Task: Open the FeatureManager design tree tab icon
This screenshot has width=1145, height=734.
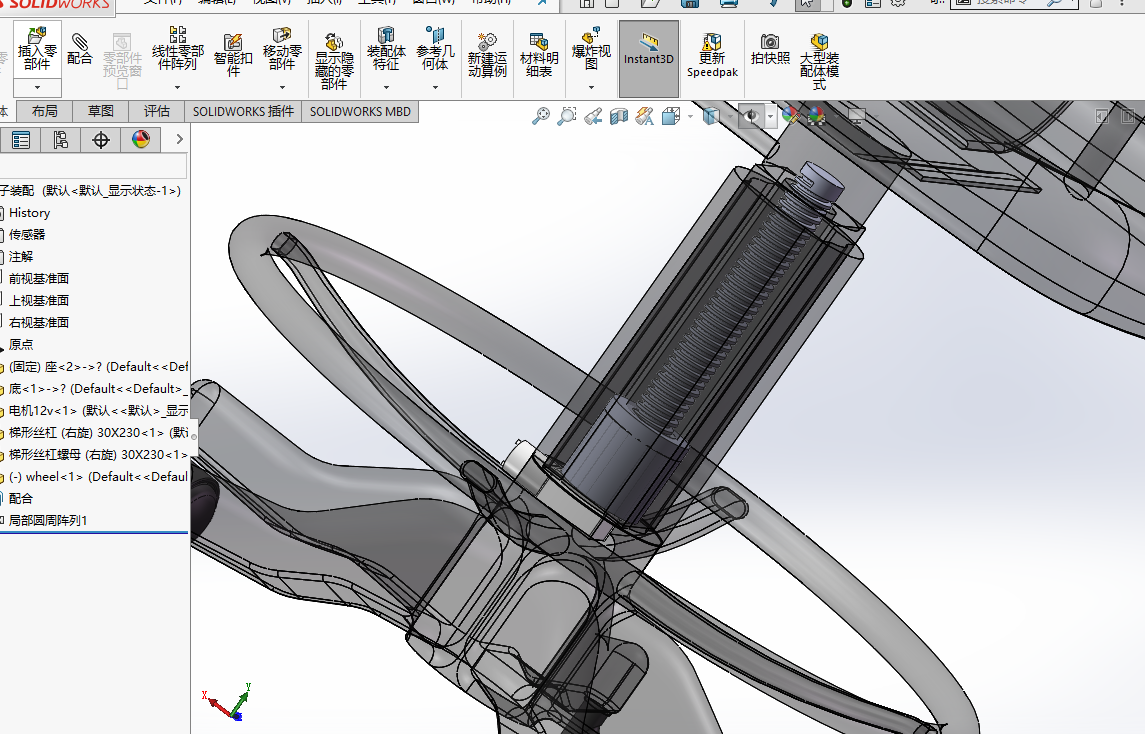Action: 20,139
